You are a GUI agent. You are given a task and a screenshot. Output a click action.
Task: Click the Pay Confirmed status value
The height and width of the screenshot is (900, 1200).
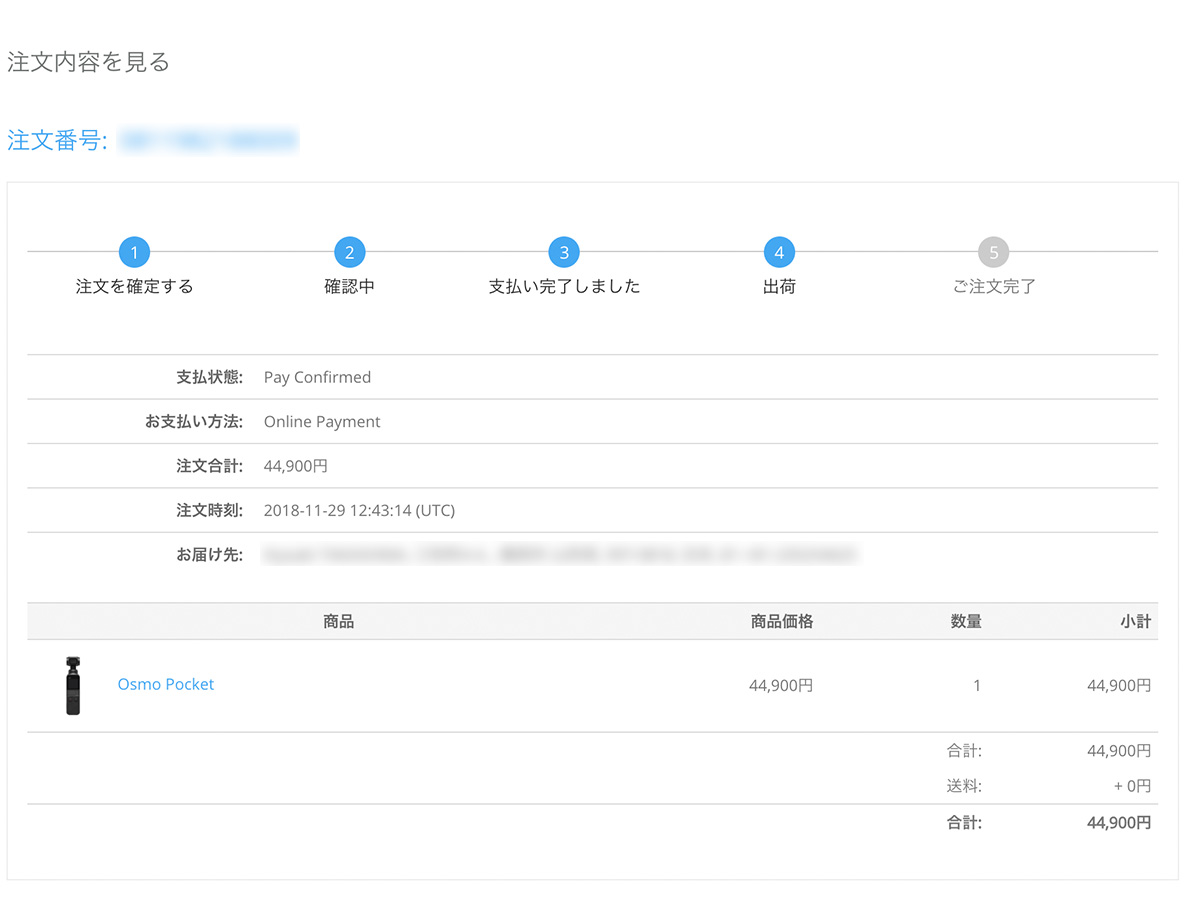(x=317, y=378)
